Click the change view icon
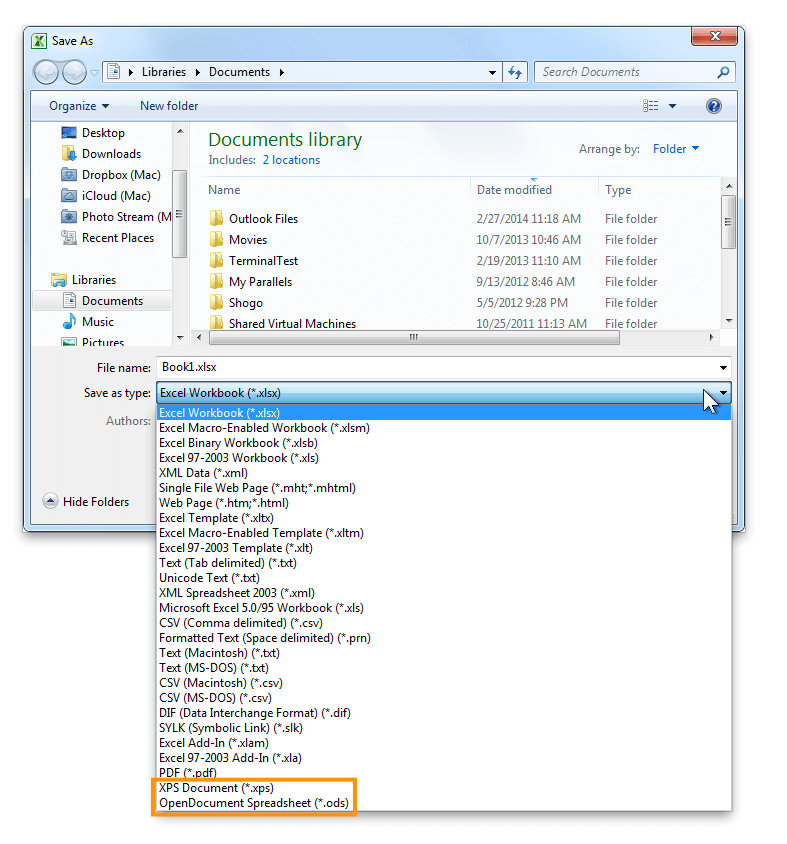 click(x=651, y=106)
